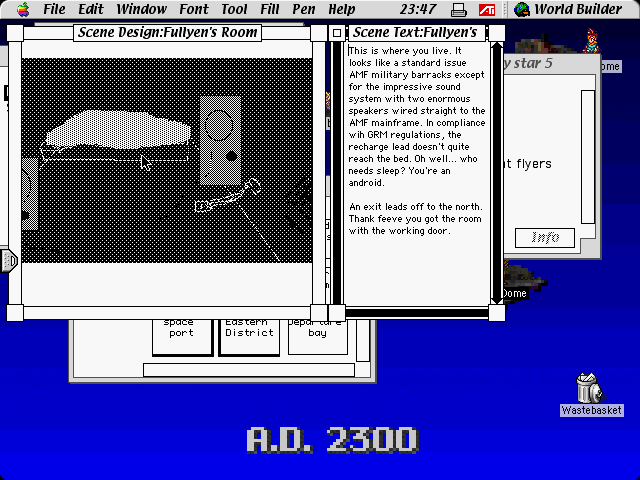Open the World Builder application menu
The width and height of the screenshot is (640, 480).
(568, 9)
